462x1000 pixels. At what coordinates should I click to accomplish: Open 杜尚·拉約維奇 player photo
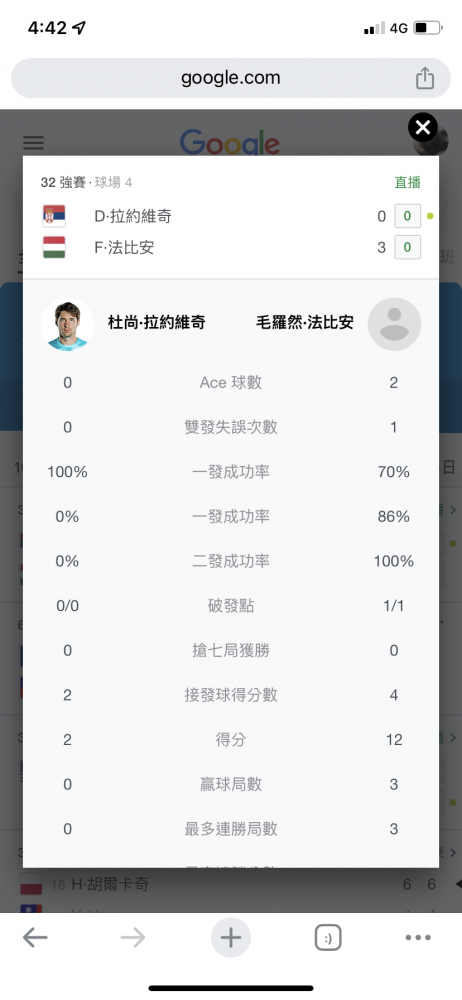click(68, 324)
